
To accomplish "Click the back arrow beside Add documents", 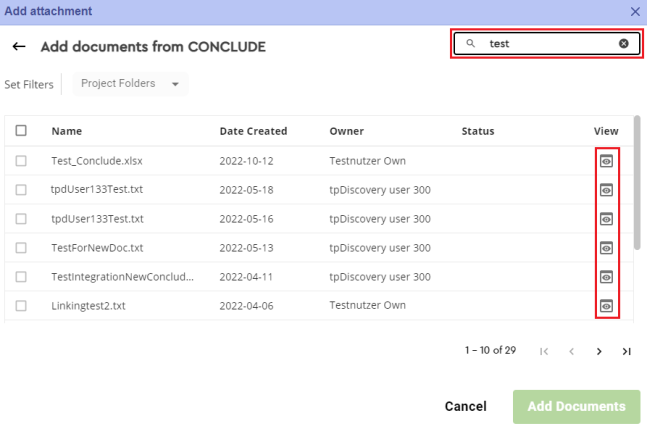I will (x=18, y=47).
